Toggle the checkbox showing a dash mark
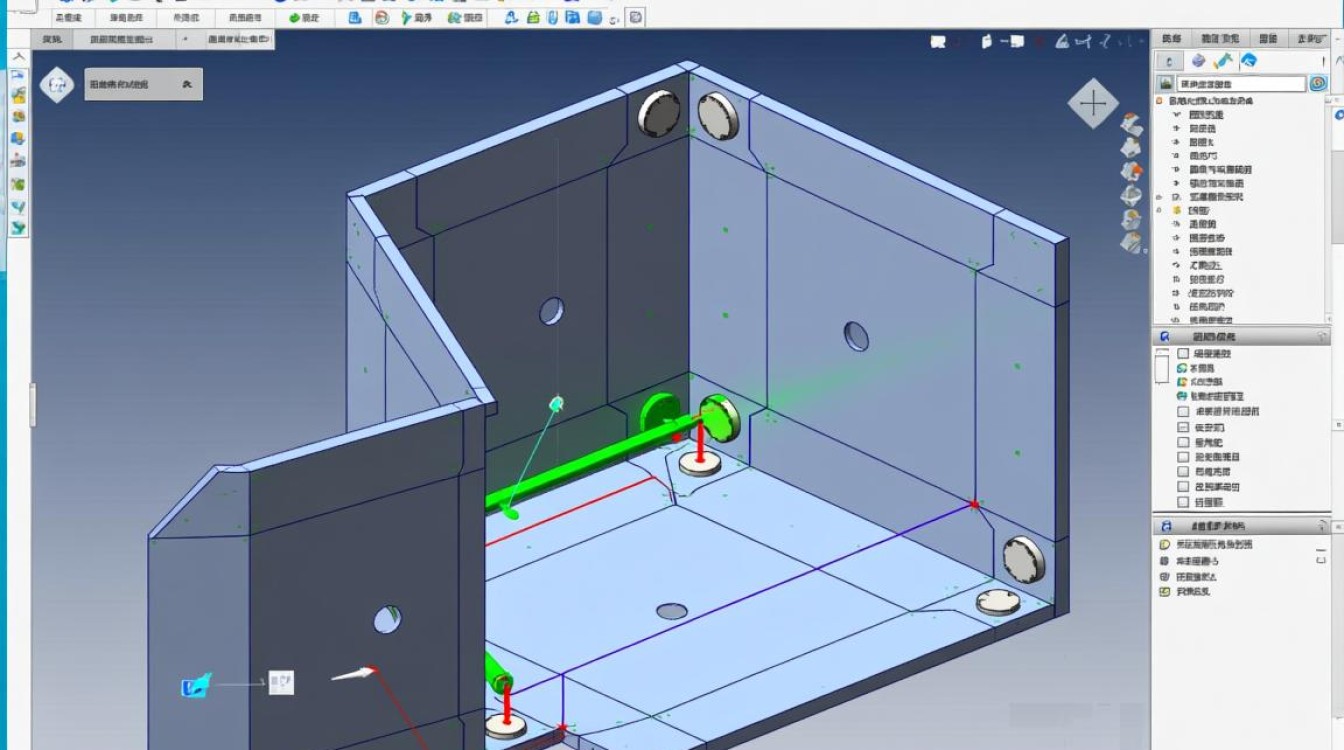Viewport: 1344px width, 750px height. click(1183, 427)
